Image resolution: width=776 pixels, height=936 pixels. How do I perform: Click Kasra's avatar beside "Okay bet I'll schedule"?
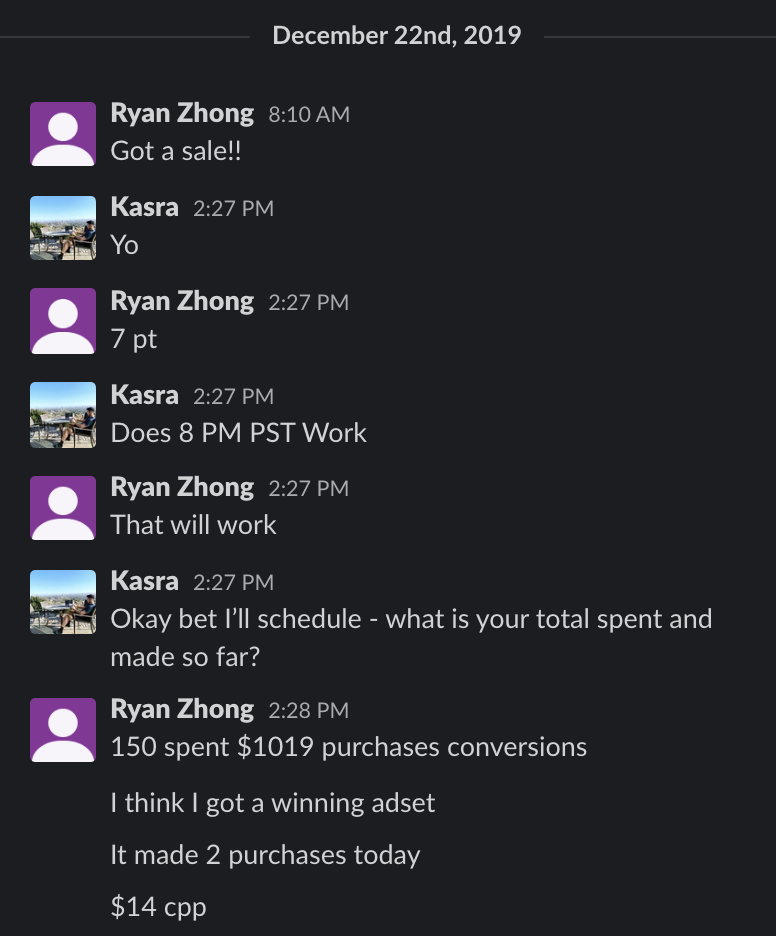point(63,603)
